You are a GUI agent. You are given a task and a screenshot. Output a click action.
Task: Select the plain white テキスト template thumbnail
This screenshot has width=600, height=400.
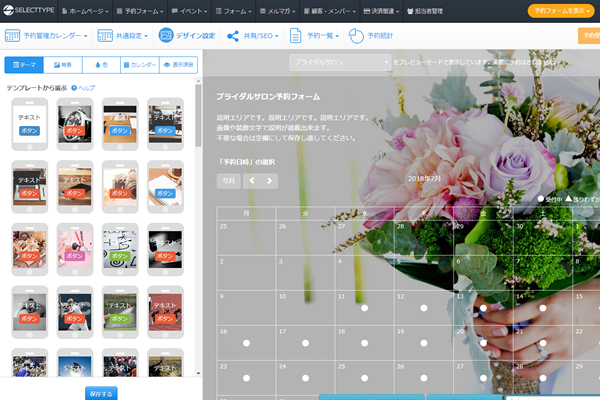(x=30, y=124)
